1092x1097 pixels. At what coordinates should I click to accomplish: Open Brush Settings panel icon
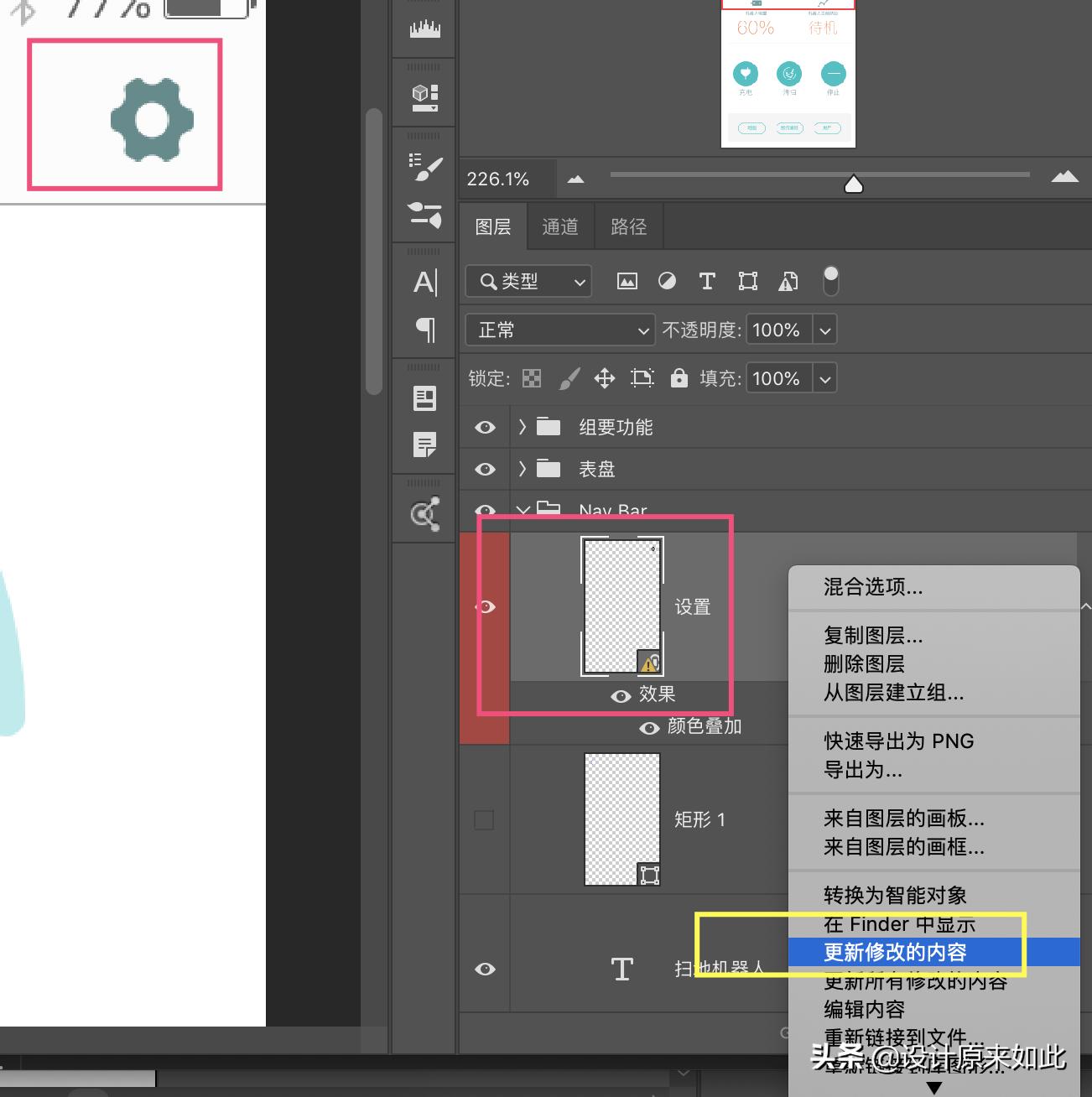click(424, 167)
